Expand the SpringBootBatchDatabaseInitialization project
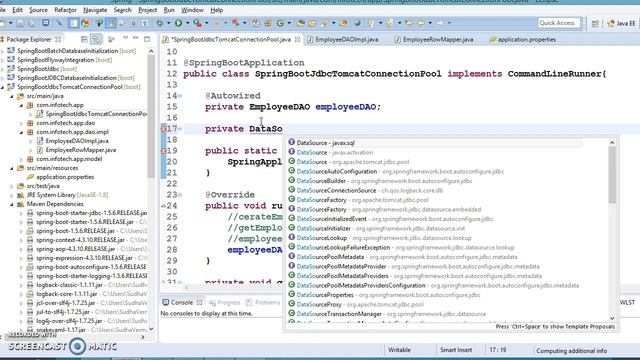 coord(3,51)
